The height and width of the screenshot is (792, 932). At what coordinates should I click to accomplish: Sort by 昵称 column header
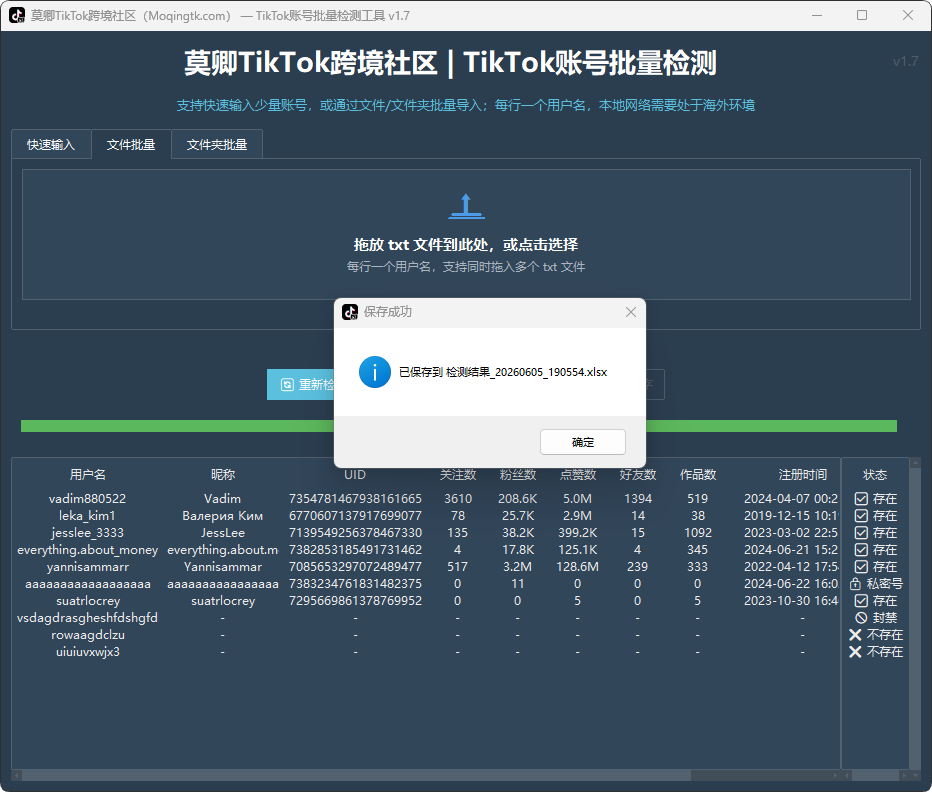tap(223, 474)
